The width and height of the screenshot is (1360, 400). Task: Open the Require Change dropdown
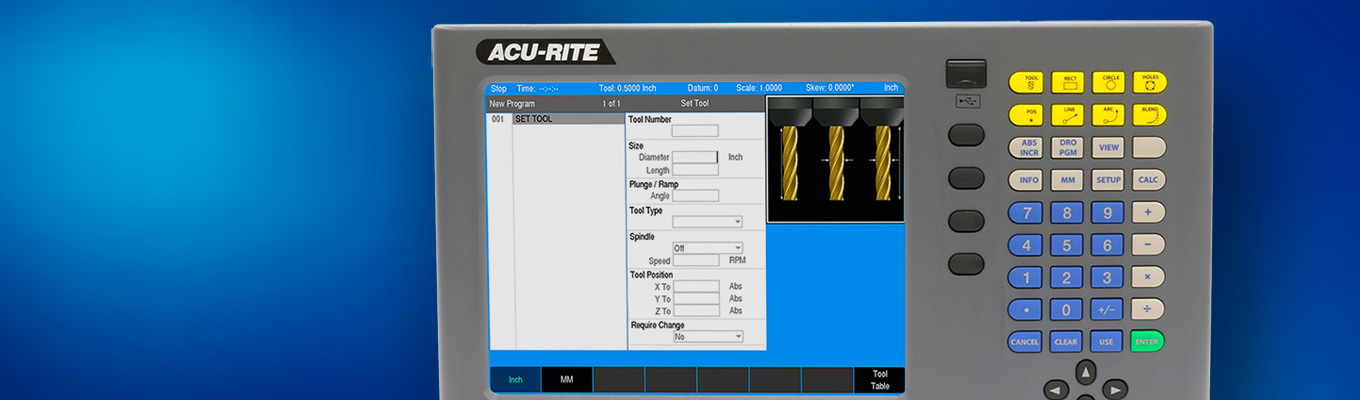pyautogui.click(x=707, y=337)
